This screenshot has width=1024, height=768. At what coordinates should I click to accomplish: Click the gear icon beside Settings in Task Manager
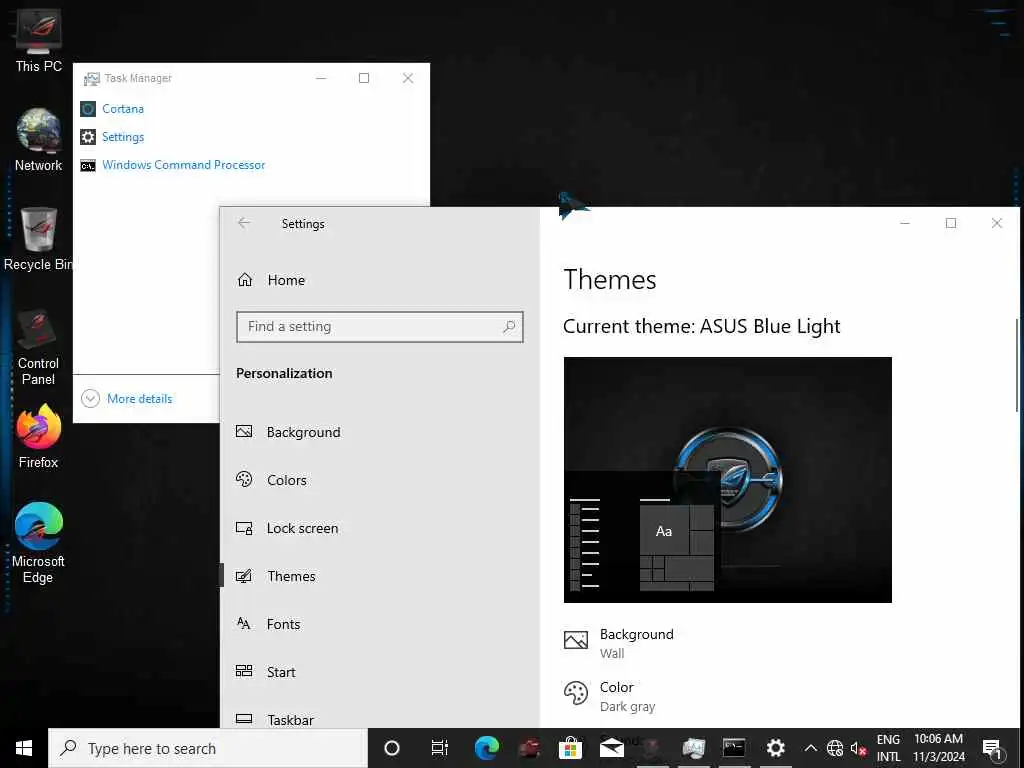coord(88,137)
